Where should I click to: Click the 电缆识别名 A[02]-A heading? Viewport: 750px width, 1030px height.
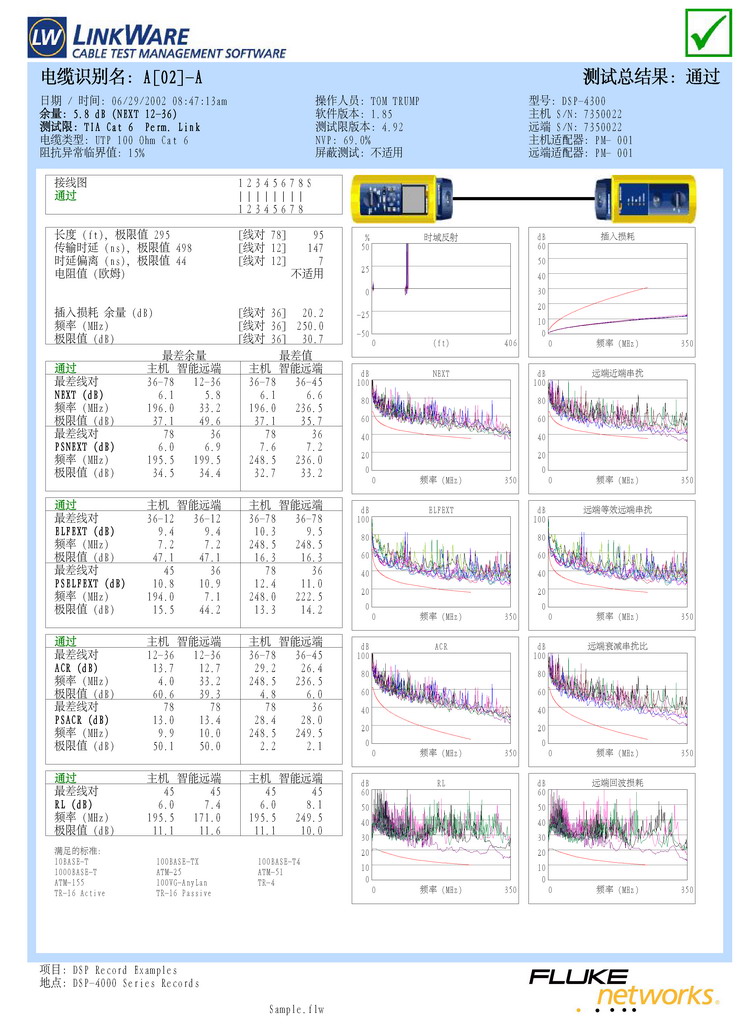[x=122, y=77]
